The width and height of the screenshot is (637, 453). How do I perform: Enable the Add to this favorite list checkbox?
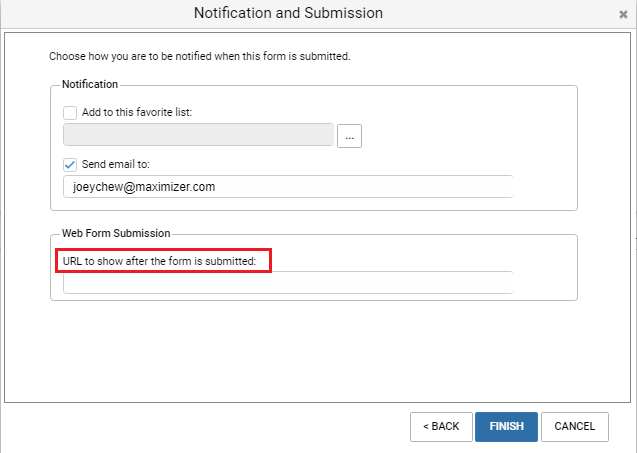[x=70, y=113]
